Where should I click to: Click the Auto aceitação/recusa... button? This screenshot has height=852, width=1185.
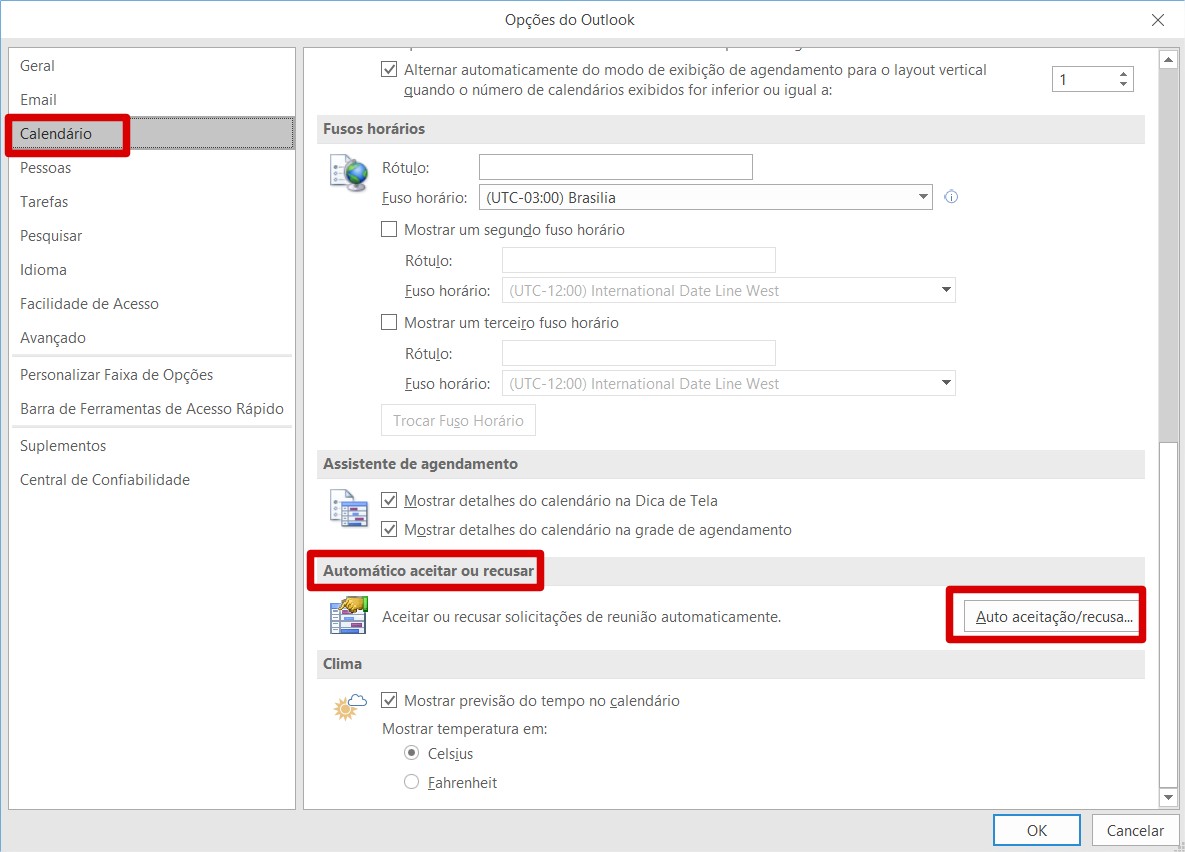click(x=1052, y=616)
